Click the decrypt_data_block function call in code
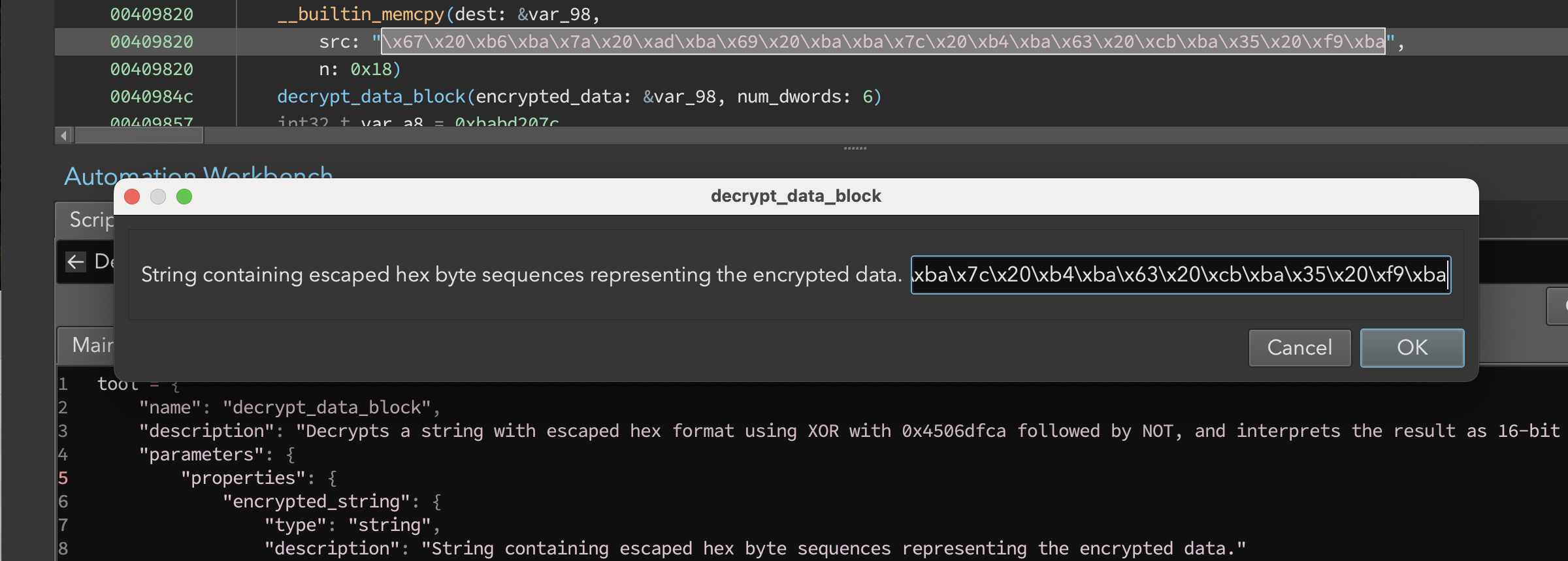The height and width of the screenshot is (561, 1568). (371, 97)
